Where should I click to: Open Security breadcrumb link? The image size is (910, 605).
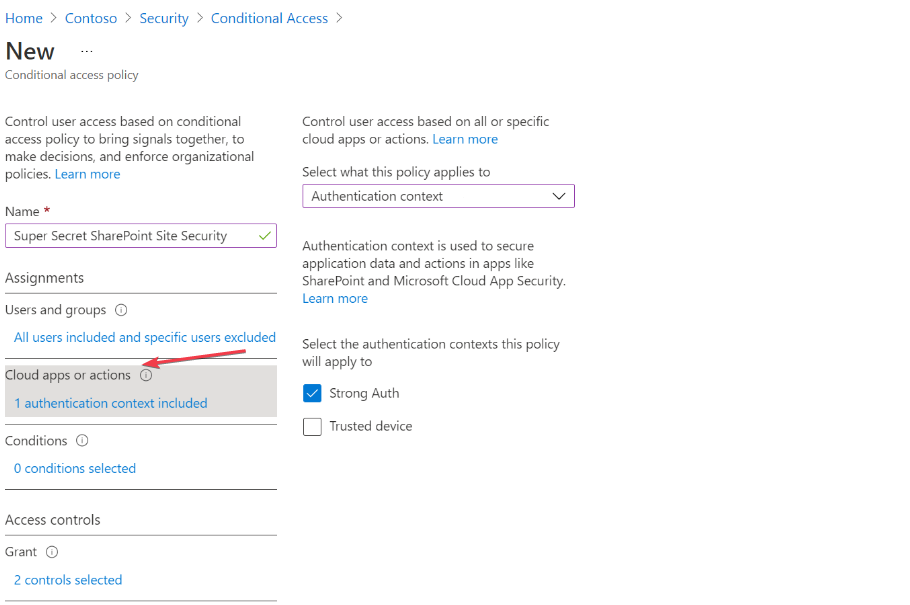[164, 18]
